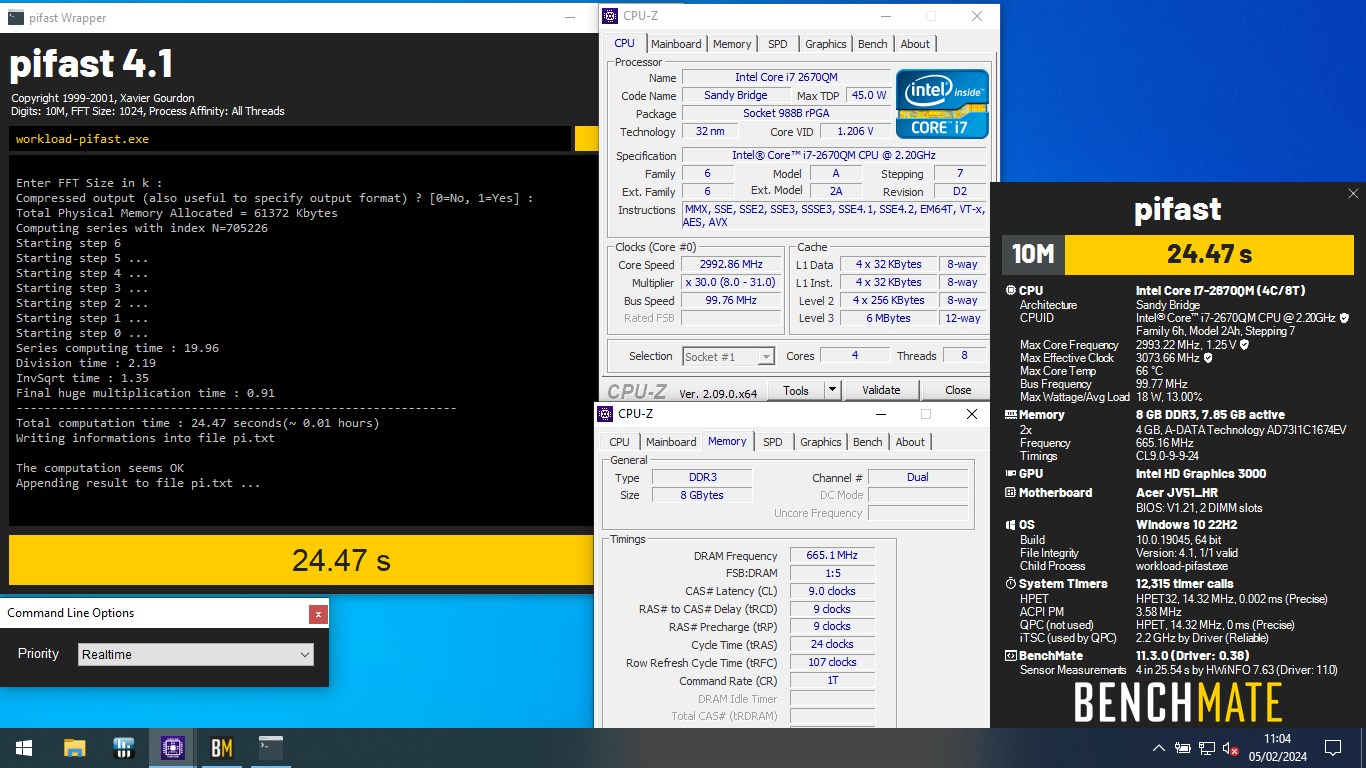
Task: Select Bench tab in the lower CPU-Z window
Action: pyautogui.click(x=868, y=442)
